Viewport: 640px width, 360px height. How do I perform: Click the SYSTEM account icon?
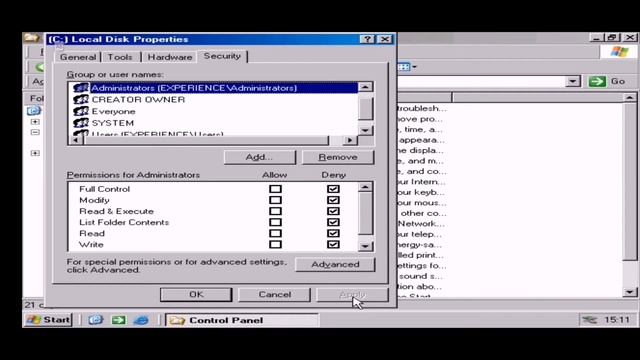(81, 123)
